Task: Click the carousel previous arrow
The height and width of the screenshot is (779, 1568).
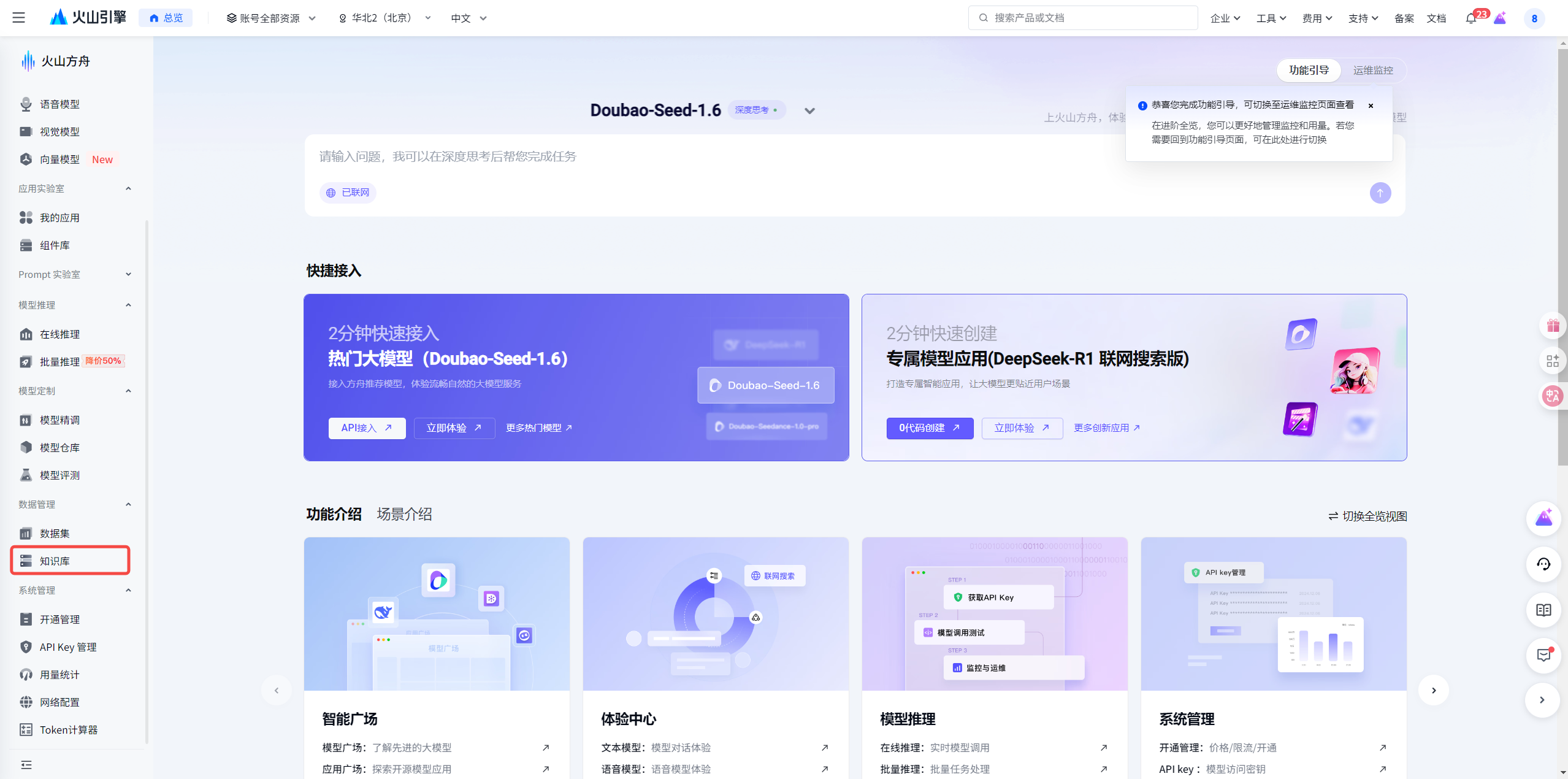Action: [277, 691]
